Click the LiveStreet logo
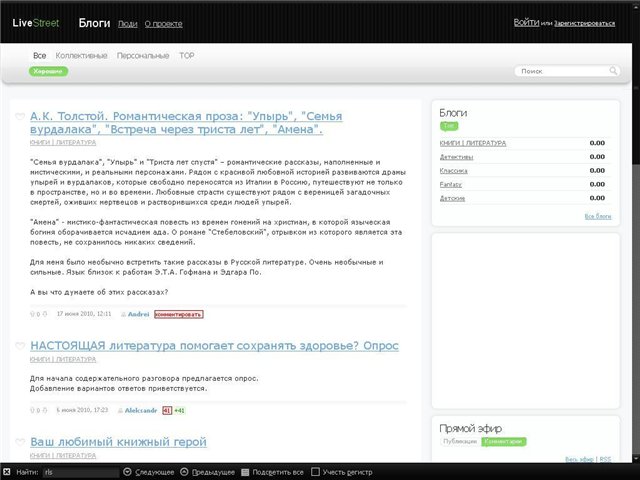 tap(36, 23)
